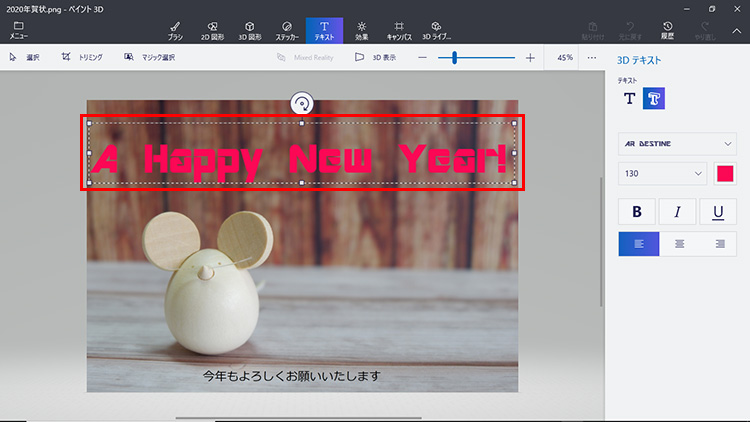Toggle bold formatting
The image size is (750, 422).
pos(637,212)
